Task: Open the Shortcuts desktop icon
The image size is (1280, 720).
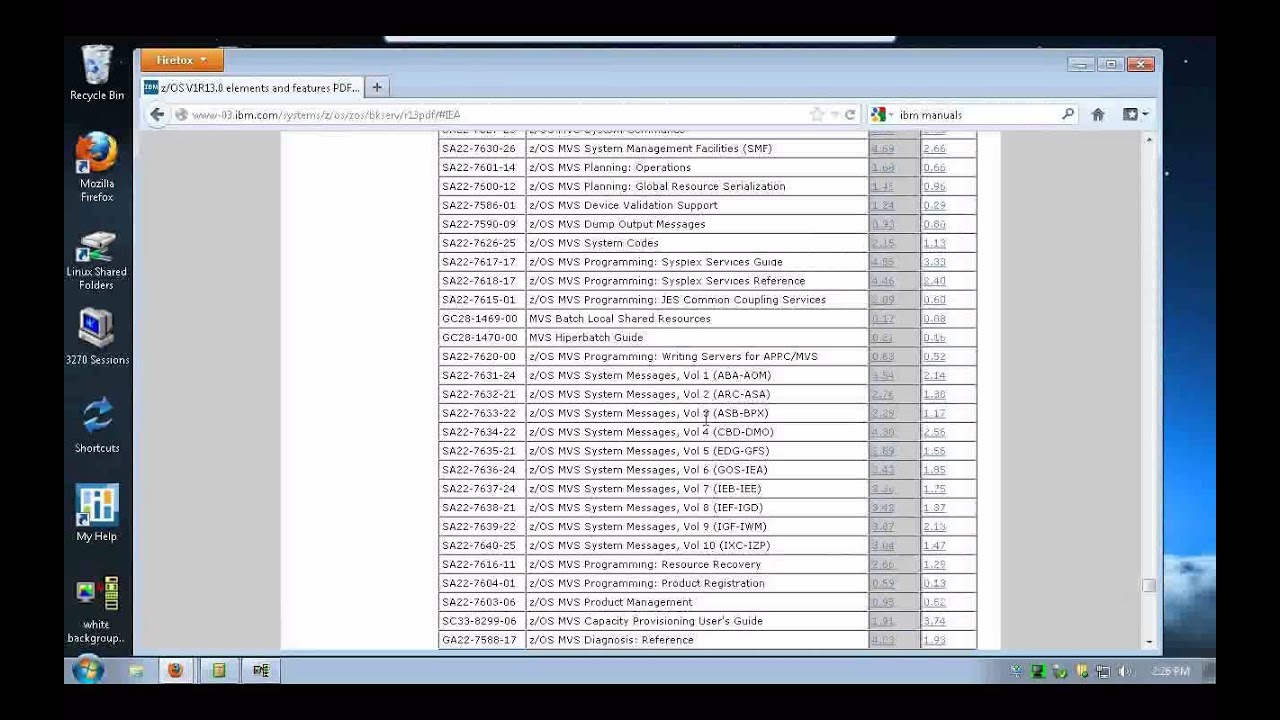Action: click(x=97, y=425)
